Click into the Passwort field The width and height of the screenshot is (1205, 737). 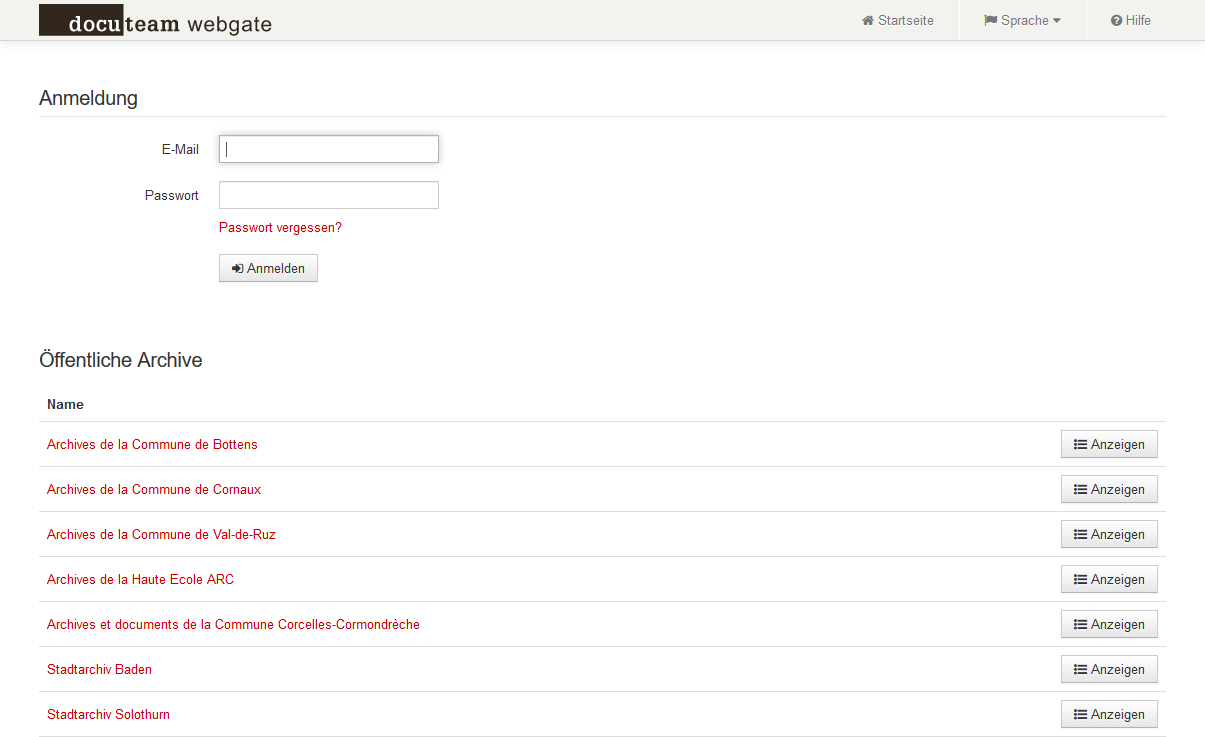click(x=329, y=195)
